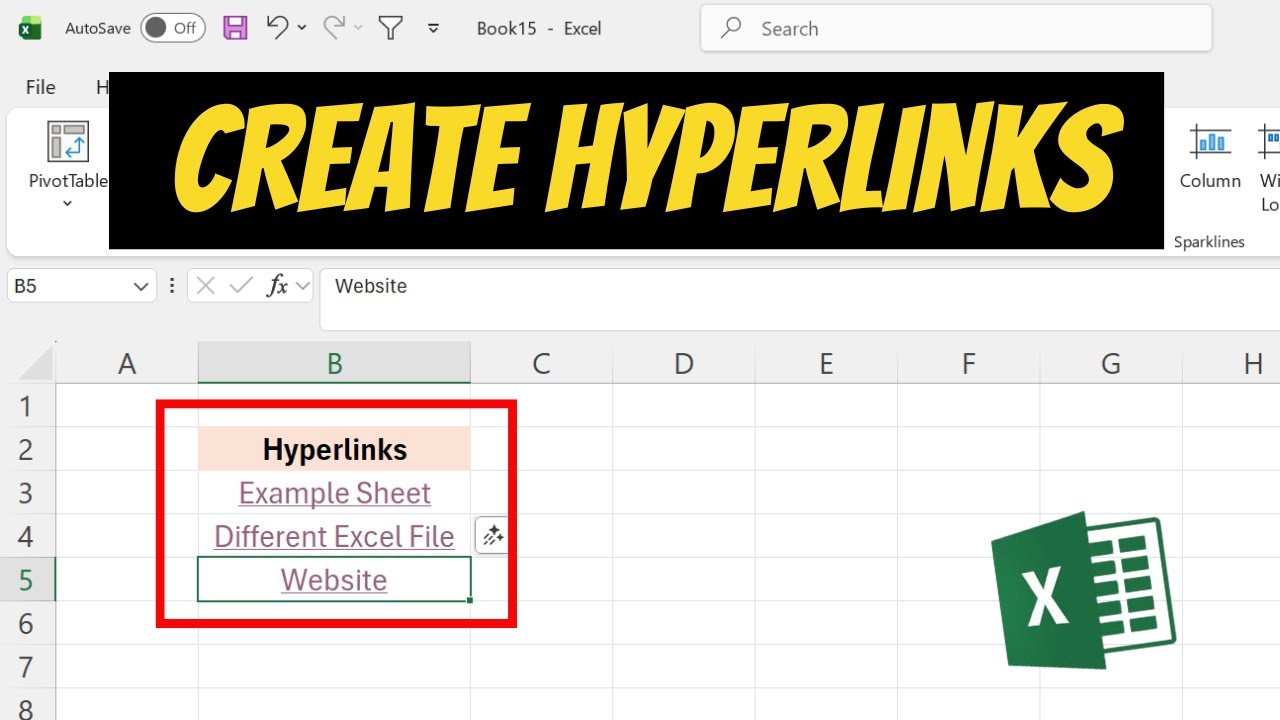This screenshot has width=1280, height=720.
Task: Follow the Different Excel File hyperlink
Action: click(x=334, y=536)
